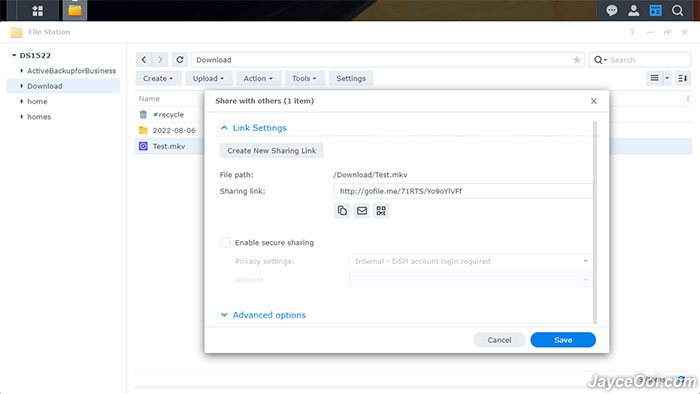
Task: Close the Share with others dialog
Action: pos(594,101)
